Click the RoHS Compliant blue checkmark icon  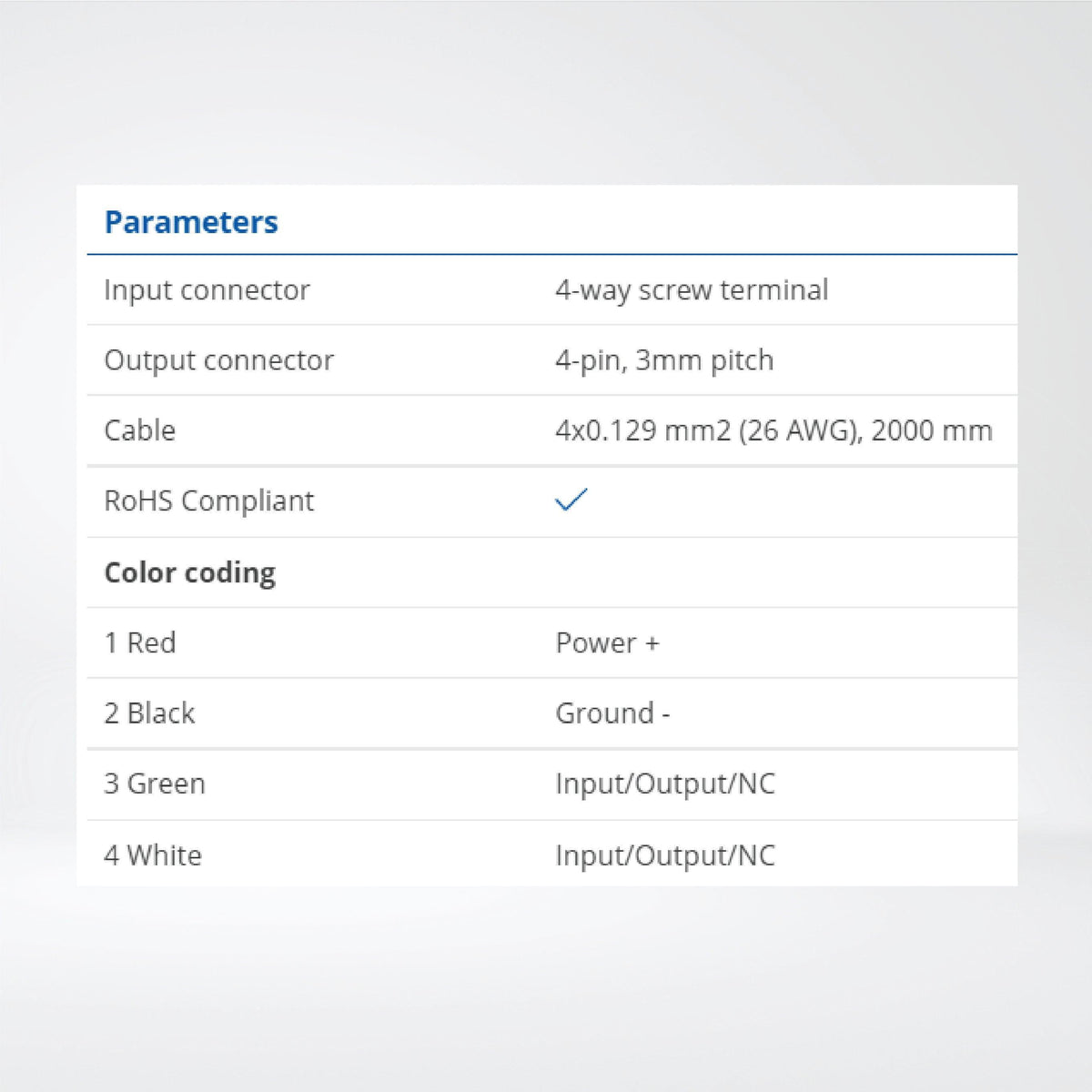pyautogui.click(x=571, y=500)
